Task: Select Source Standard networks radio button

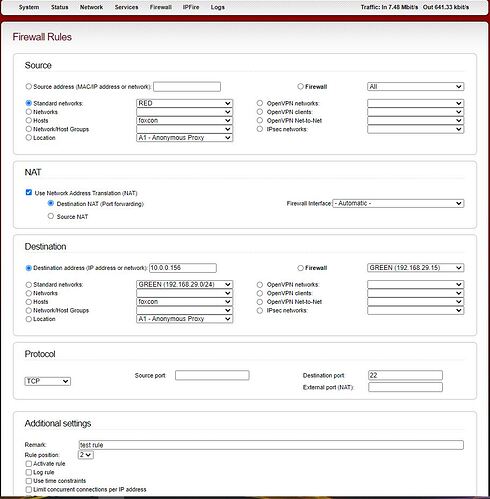Action: click(x=29, y=103)
